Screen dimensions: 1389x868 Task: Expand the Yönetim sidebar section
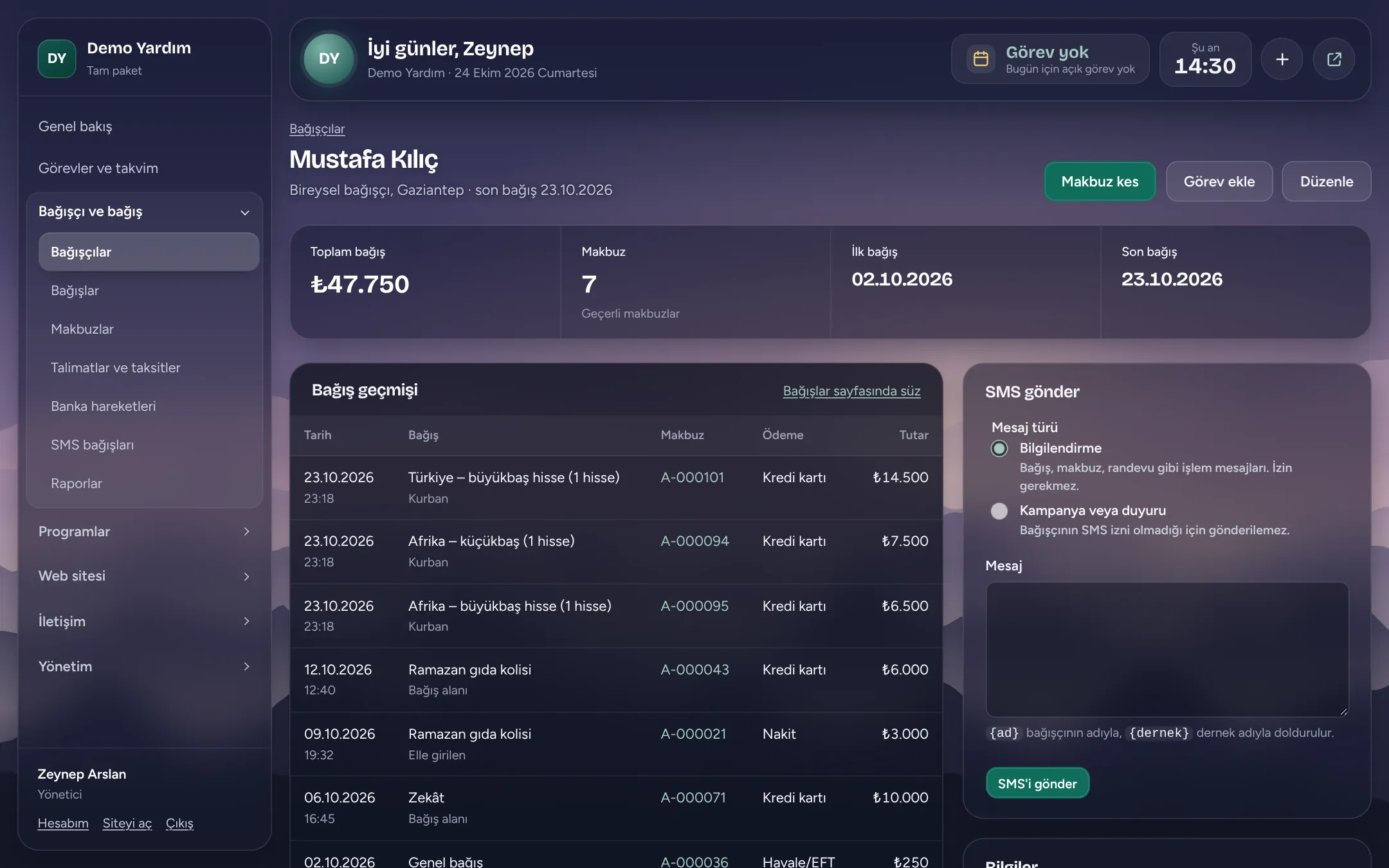pyautogui.click(x=145, y=666)
